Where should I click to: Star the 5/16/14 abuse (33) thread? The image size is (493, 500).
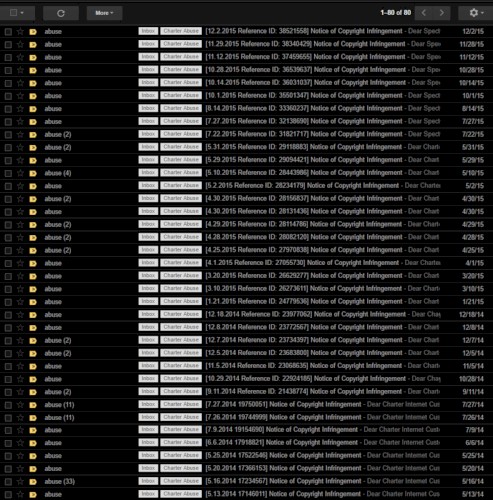point(20,482)
